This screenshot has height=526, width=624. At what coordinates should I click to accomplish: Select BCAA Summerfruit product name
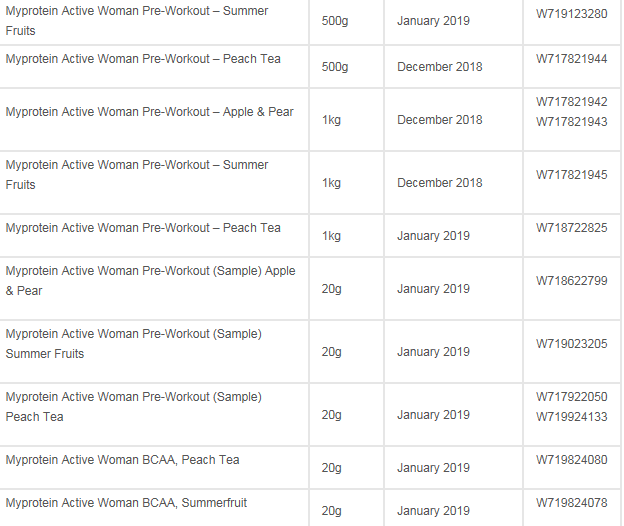point(126,503)
